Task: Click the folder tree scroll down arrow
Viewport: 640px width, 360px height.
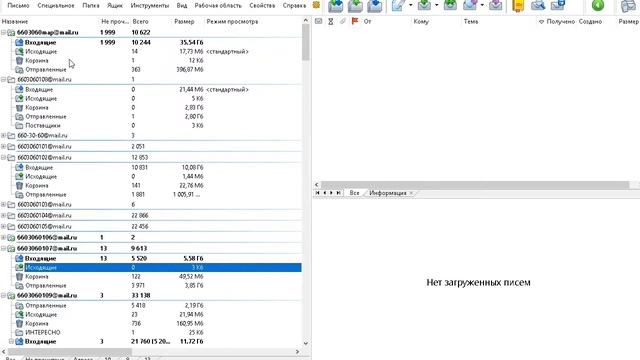Action: [x=306, y=344]
